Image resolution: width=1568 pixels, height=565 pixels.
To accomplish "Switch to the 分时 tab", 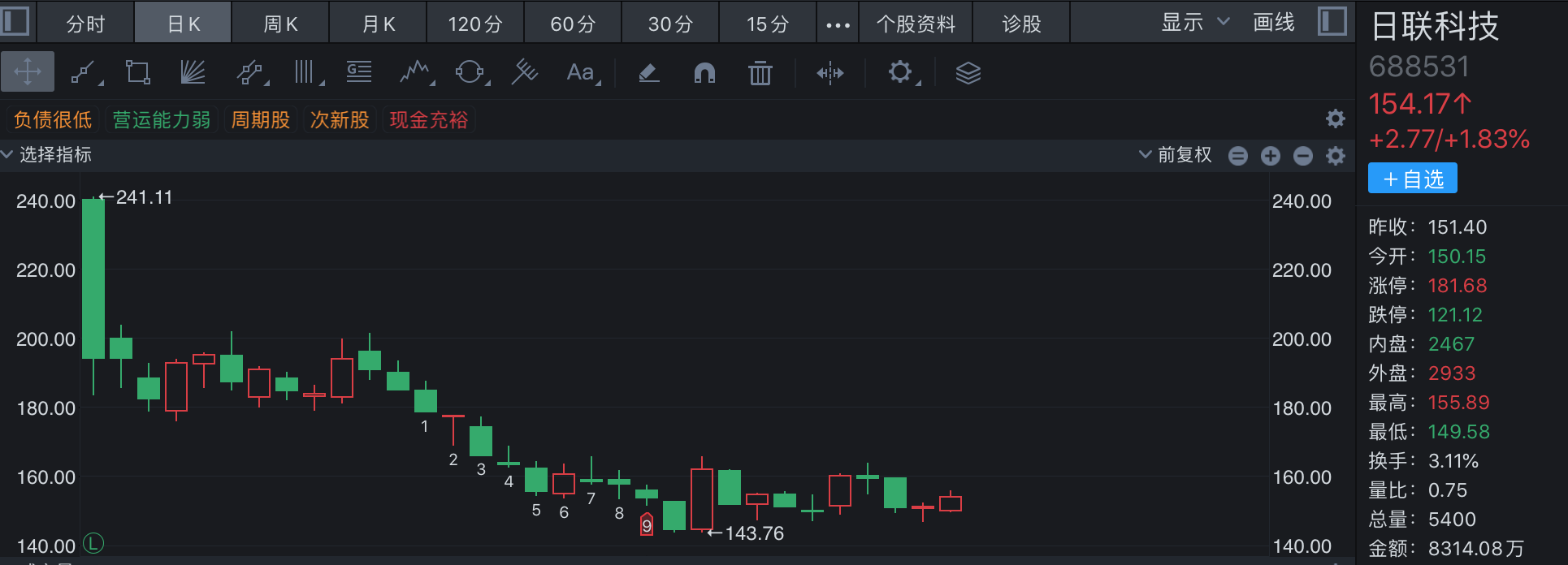I will click(85, 24).
